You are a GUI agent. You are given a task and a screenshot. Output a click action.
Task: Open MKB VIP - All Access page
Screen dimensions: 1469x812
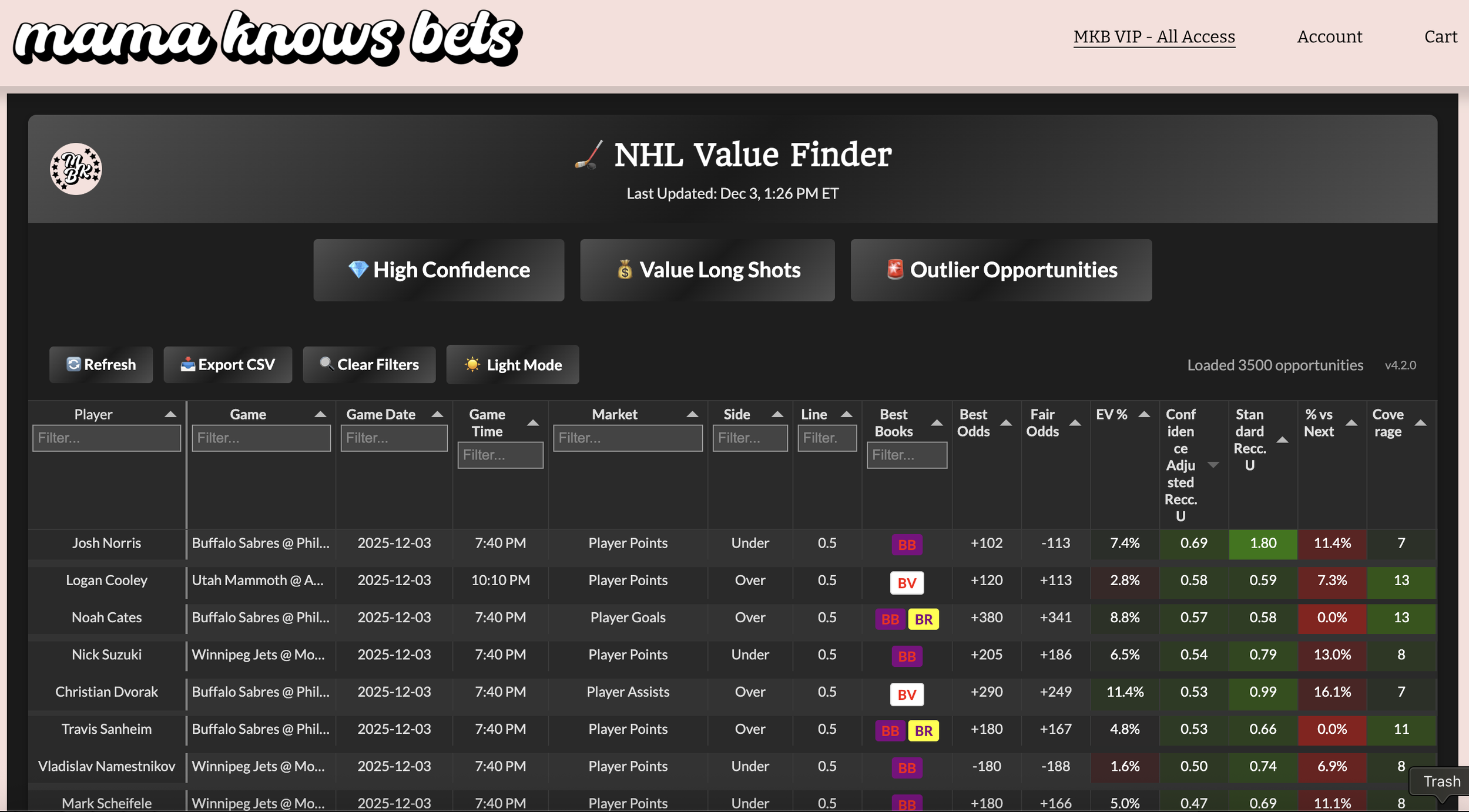click(1153, 37)
